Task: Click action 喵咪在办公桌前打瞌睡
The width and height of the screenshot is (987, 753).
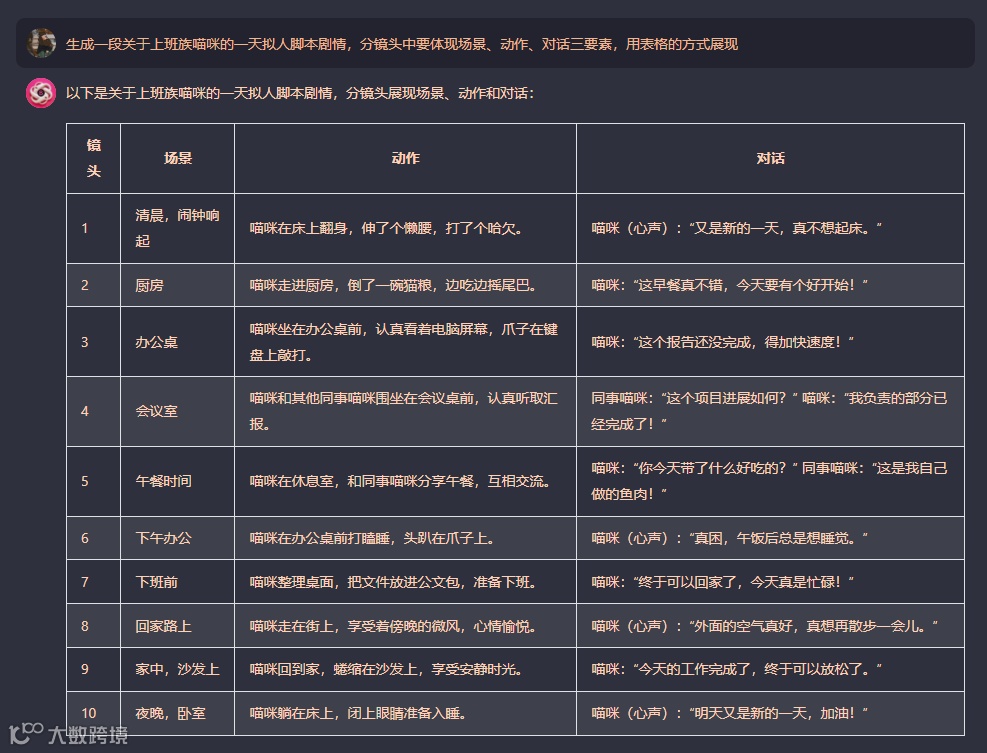Action: (405, 538)
